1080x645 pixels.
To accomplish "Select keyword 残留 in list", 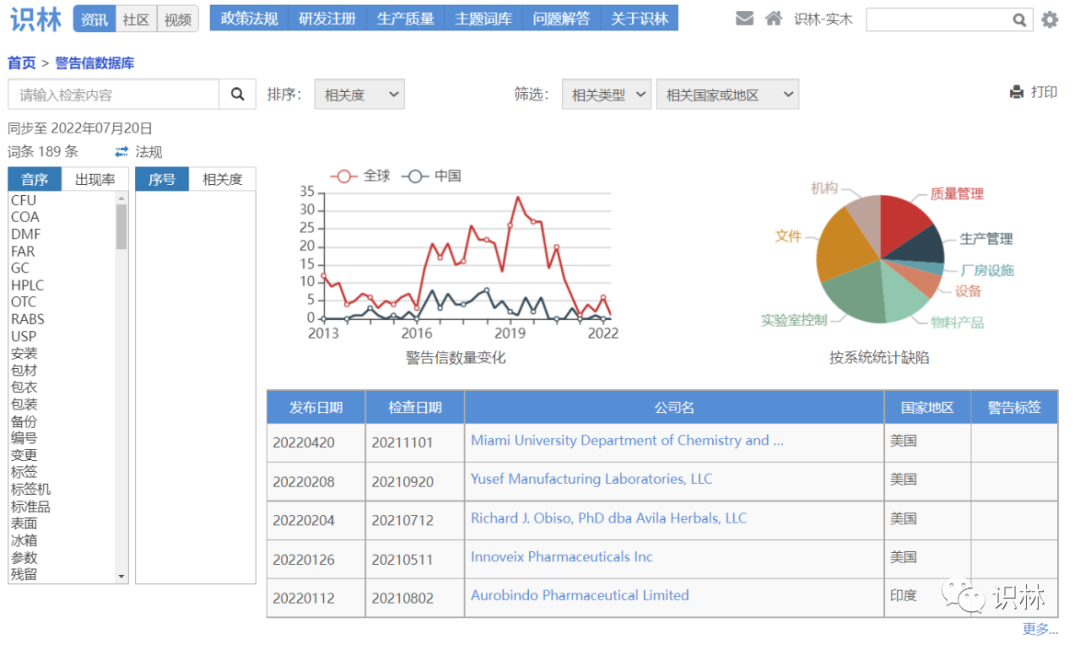I will 24,575.
